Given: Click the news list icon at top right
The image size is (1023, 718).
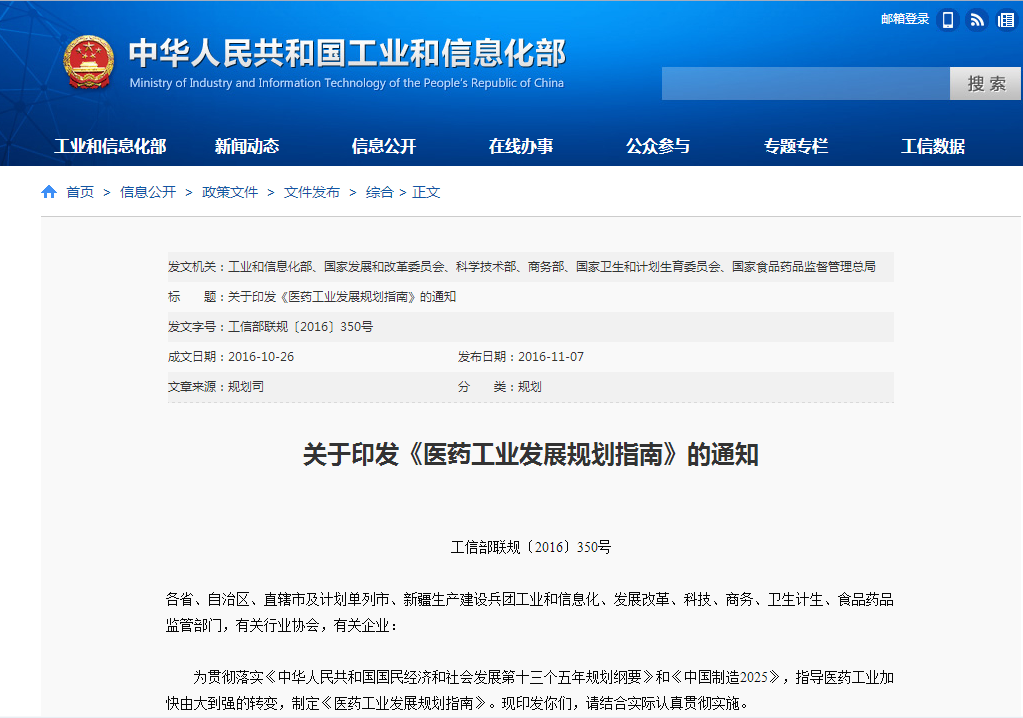Looking at the screenshot, I should coord(1005,20).
